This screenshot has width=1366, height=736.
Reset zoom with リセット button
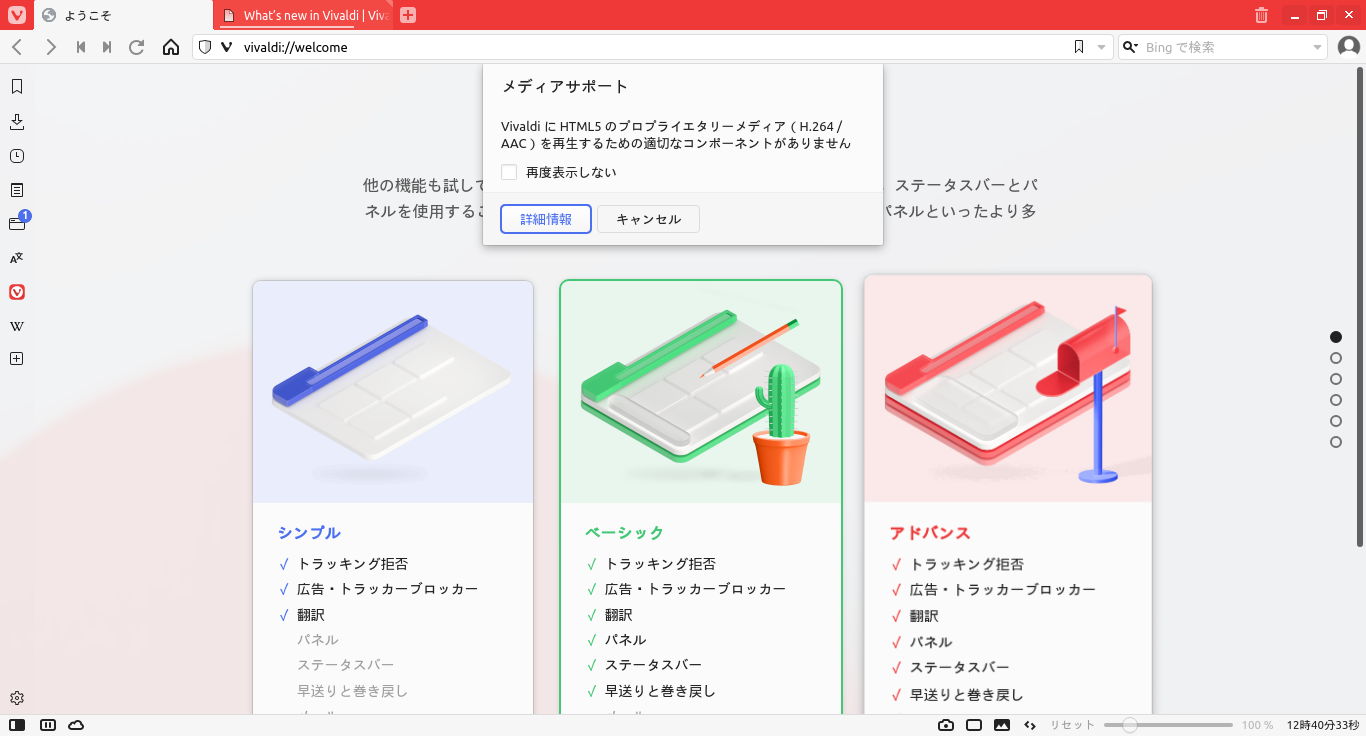pyautogui.click(x=1072, y=725)
